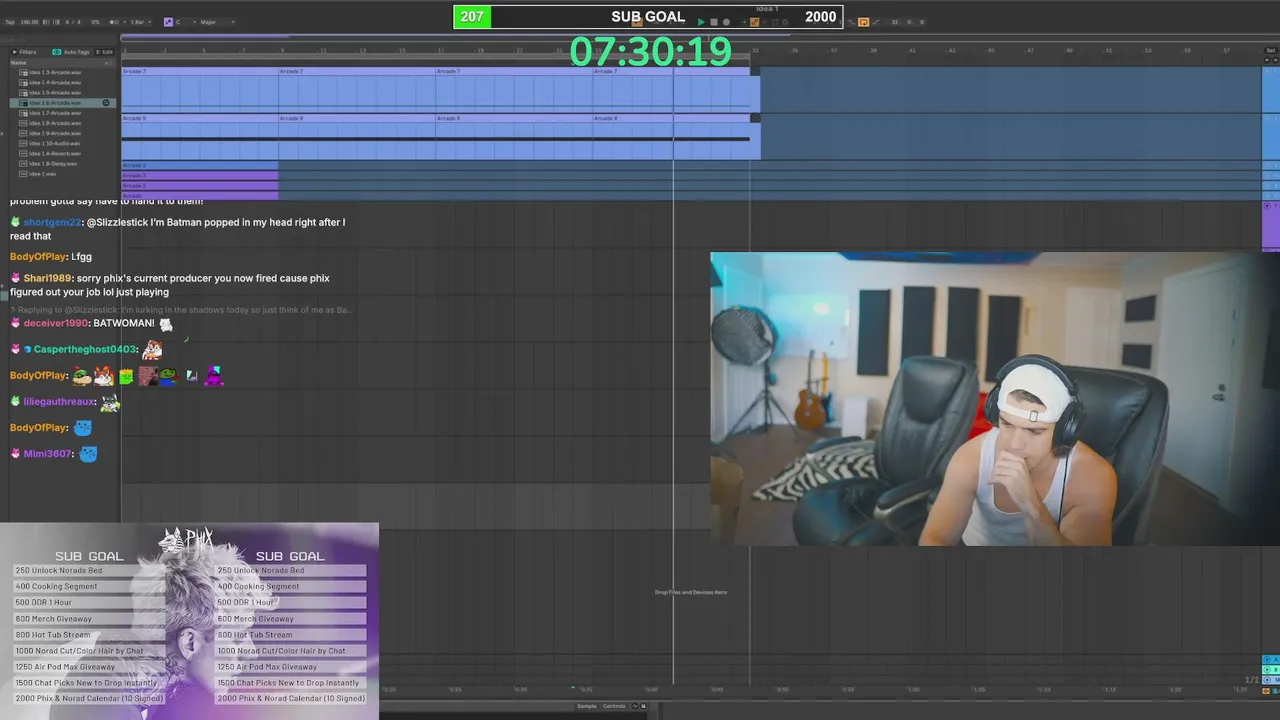Viewport: 1280px width, 720px height.
Task: Click the green transport Play button
Action: (x=701, y=22)
